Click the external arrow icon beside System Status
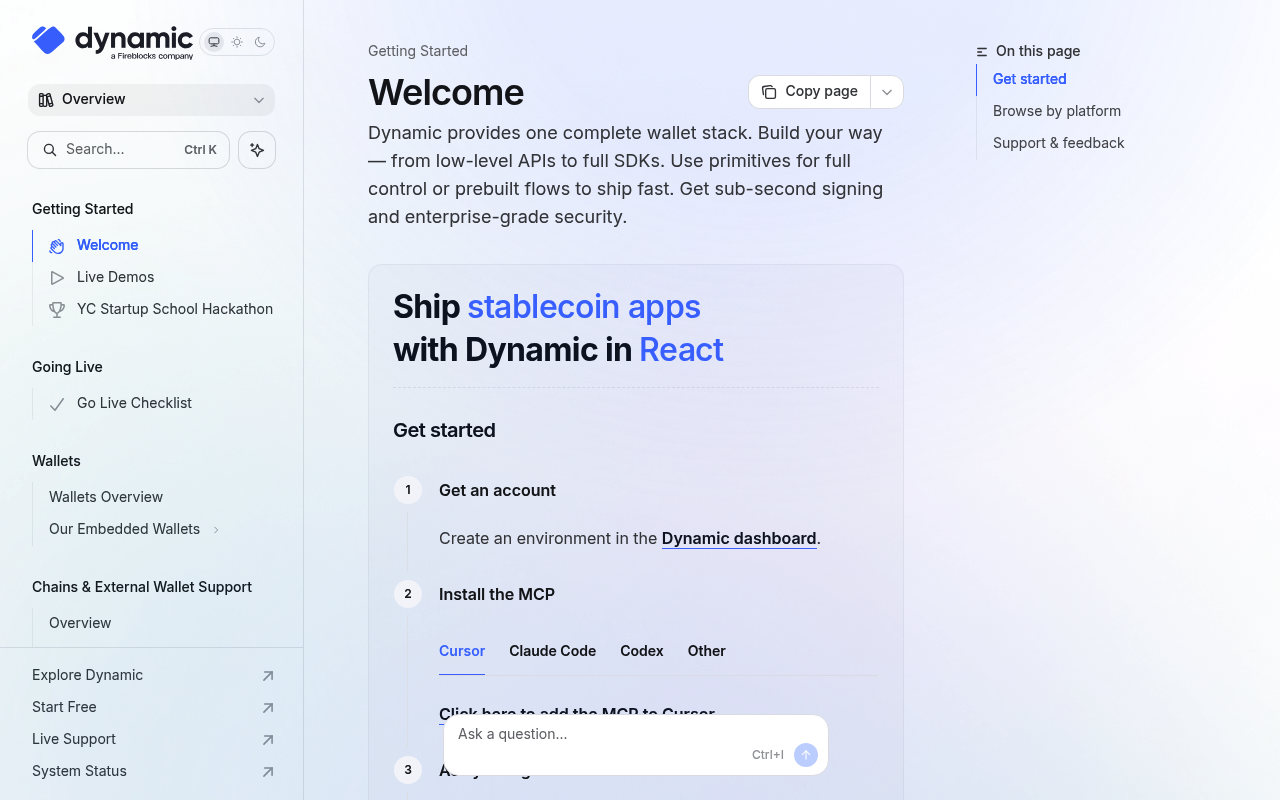The image size is (1280, 800). 267,772
